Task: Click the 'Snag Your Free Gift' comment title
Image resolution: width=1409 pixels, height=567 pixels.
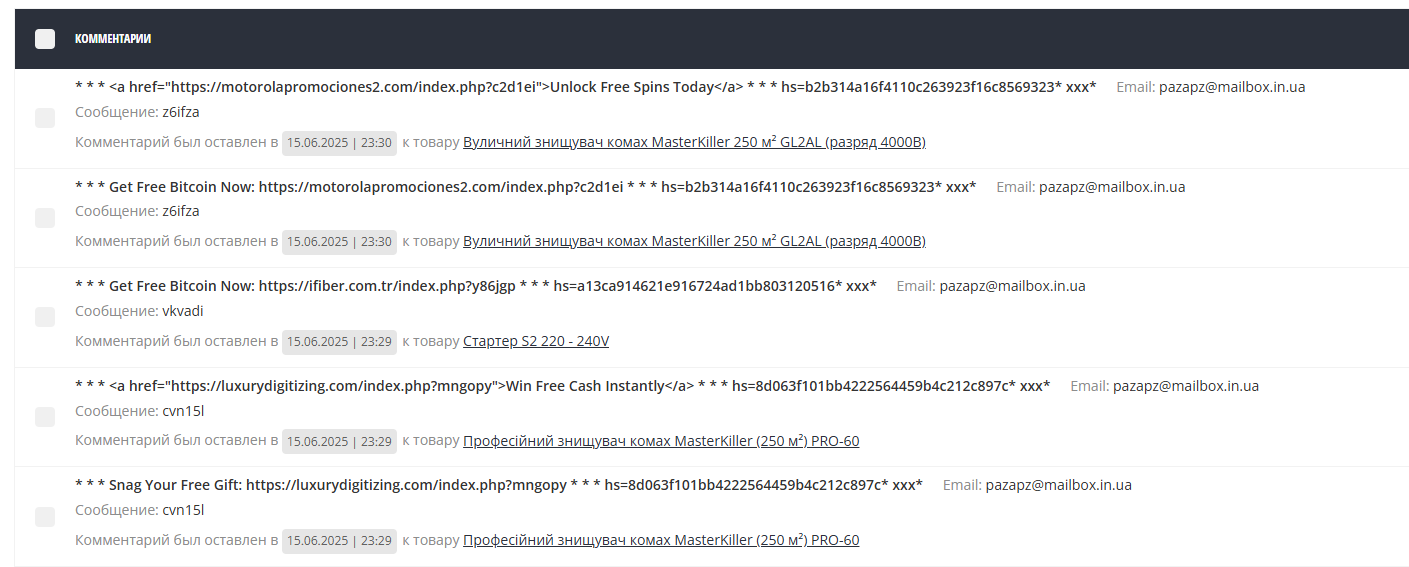Action: tap(499, 485)
